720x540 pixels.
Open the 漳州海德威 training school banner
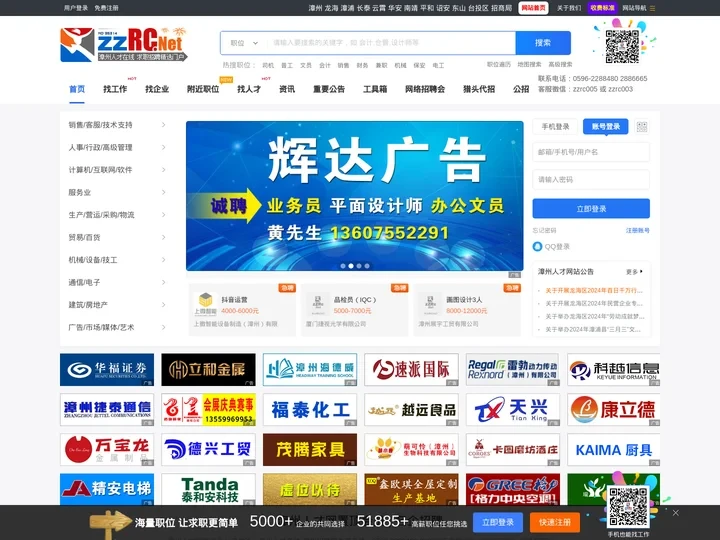(x=310, y=370)
